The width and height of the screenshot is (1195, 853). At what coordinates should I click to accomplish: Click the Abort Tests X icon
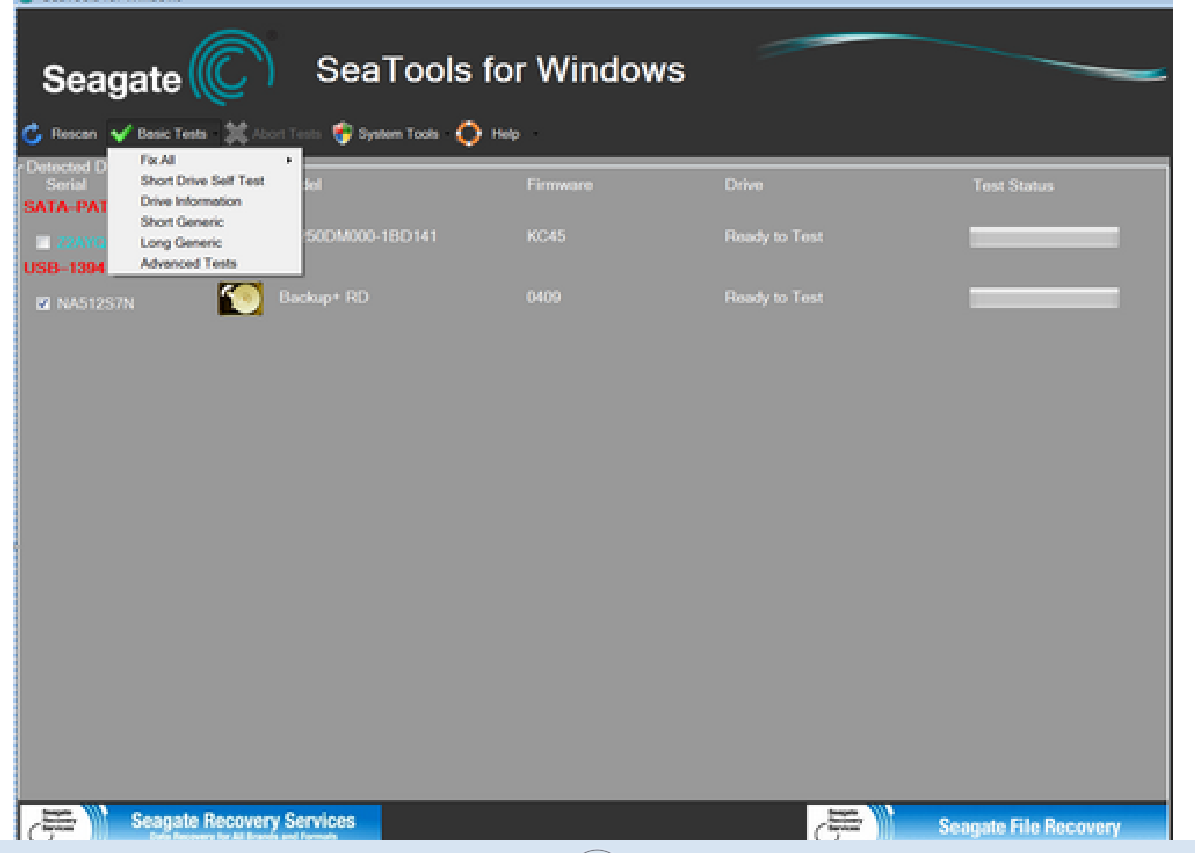236,134
